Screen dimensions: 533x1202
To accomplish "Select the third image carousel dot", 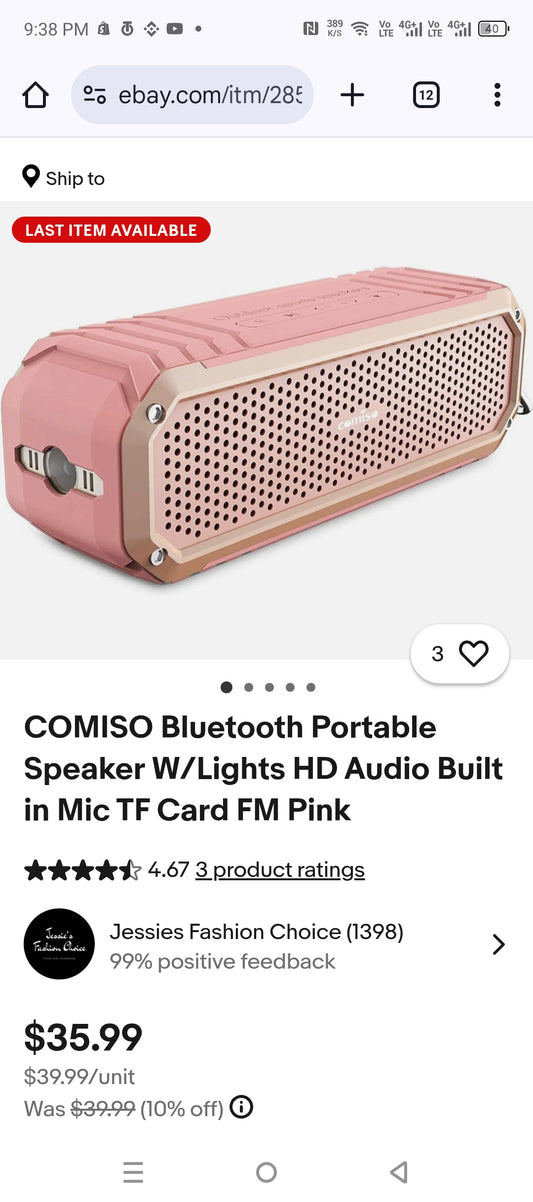I will (x=269, y=687).
